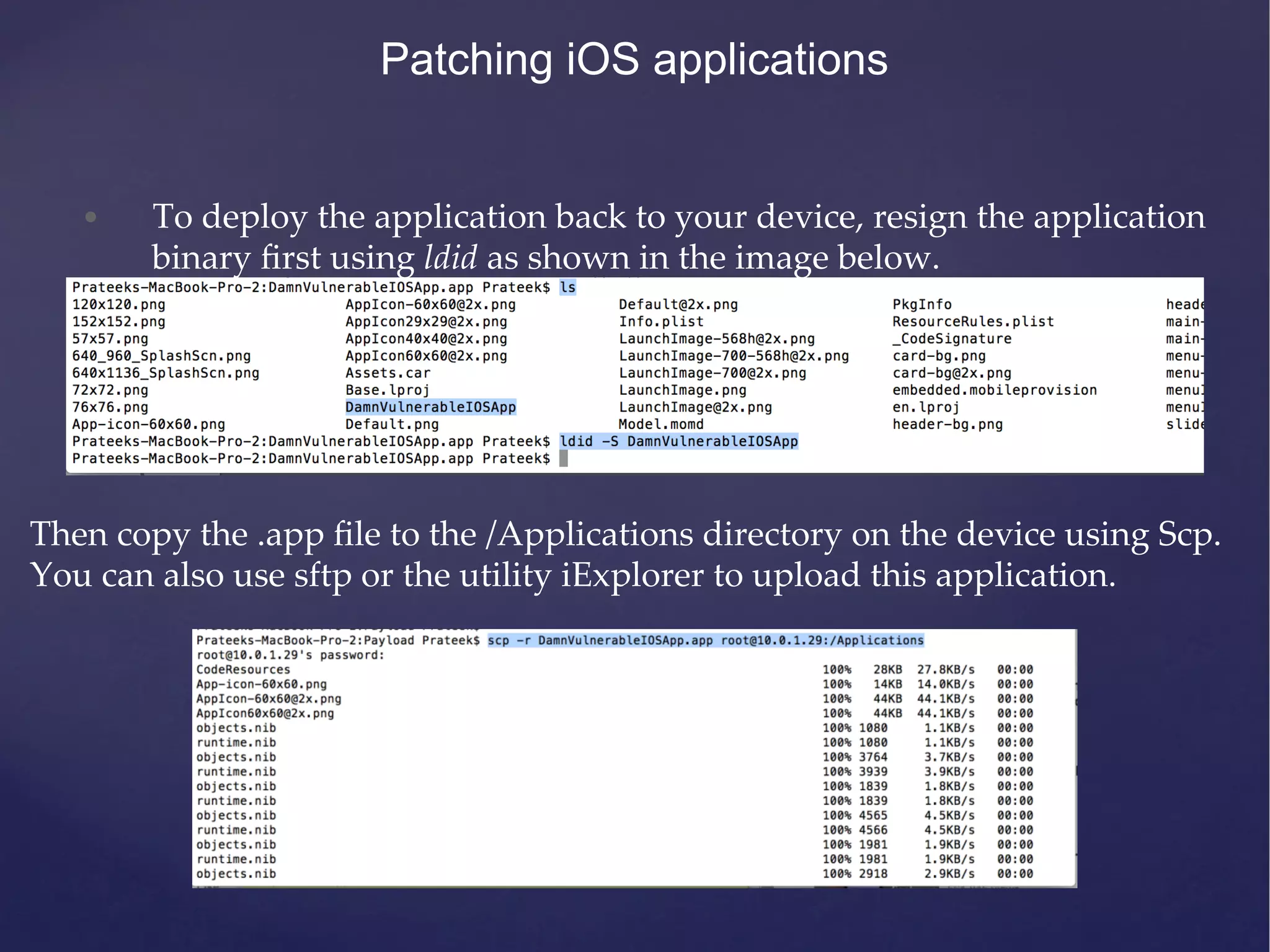Click the '14.0KB/s' transfer speed value
The height and width of the screenshot is (952, 1270).
coord(946,684)
